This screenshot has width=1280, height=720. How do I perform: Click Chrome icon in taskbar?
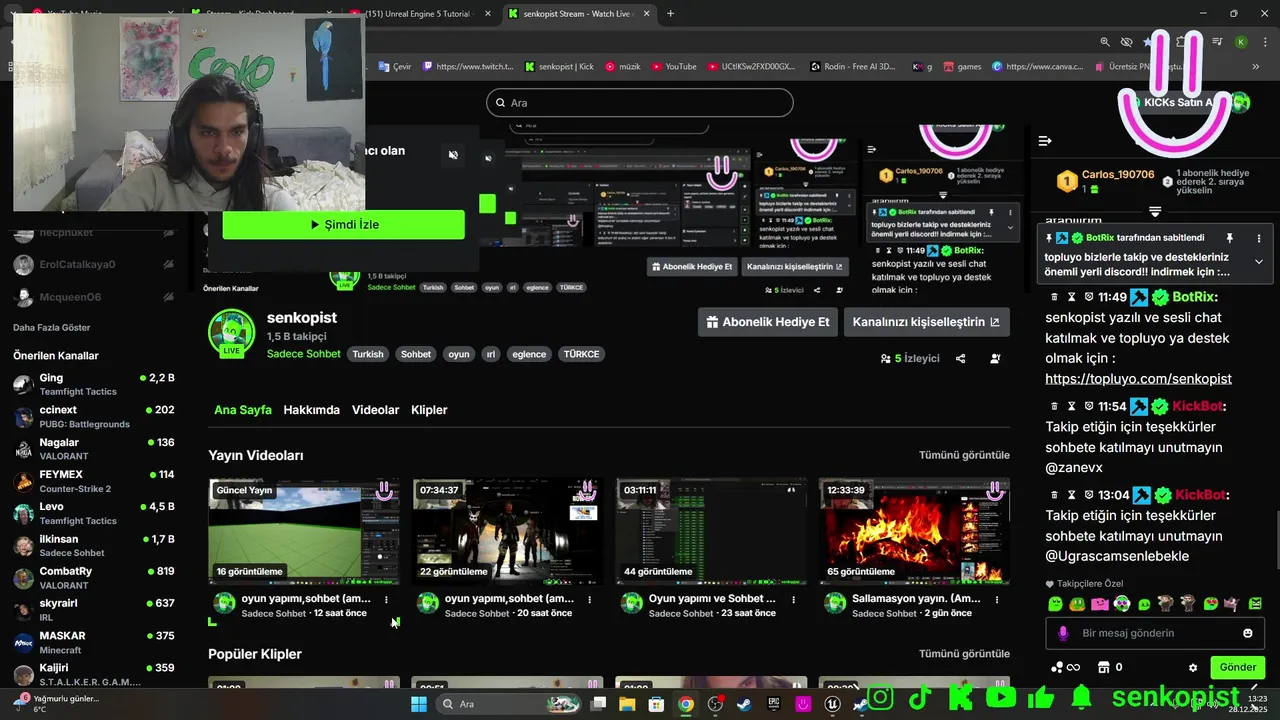tap(685, 704)
